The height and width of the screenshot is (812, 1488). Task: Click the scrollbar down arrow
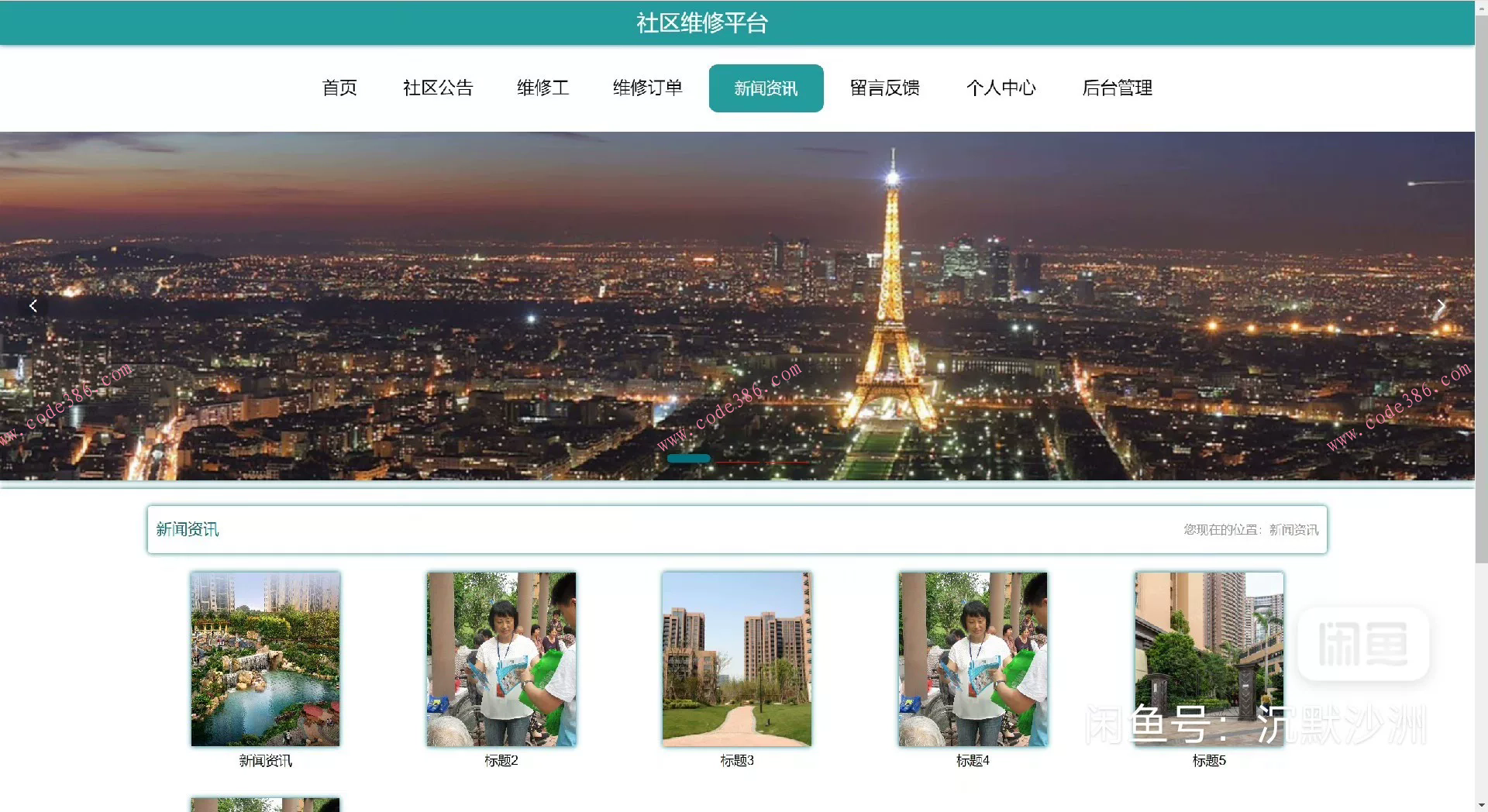(x=1481, y=805)
